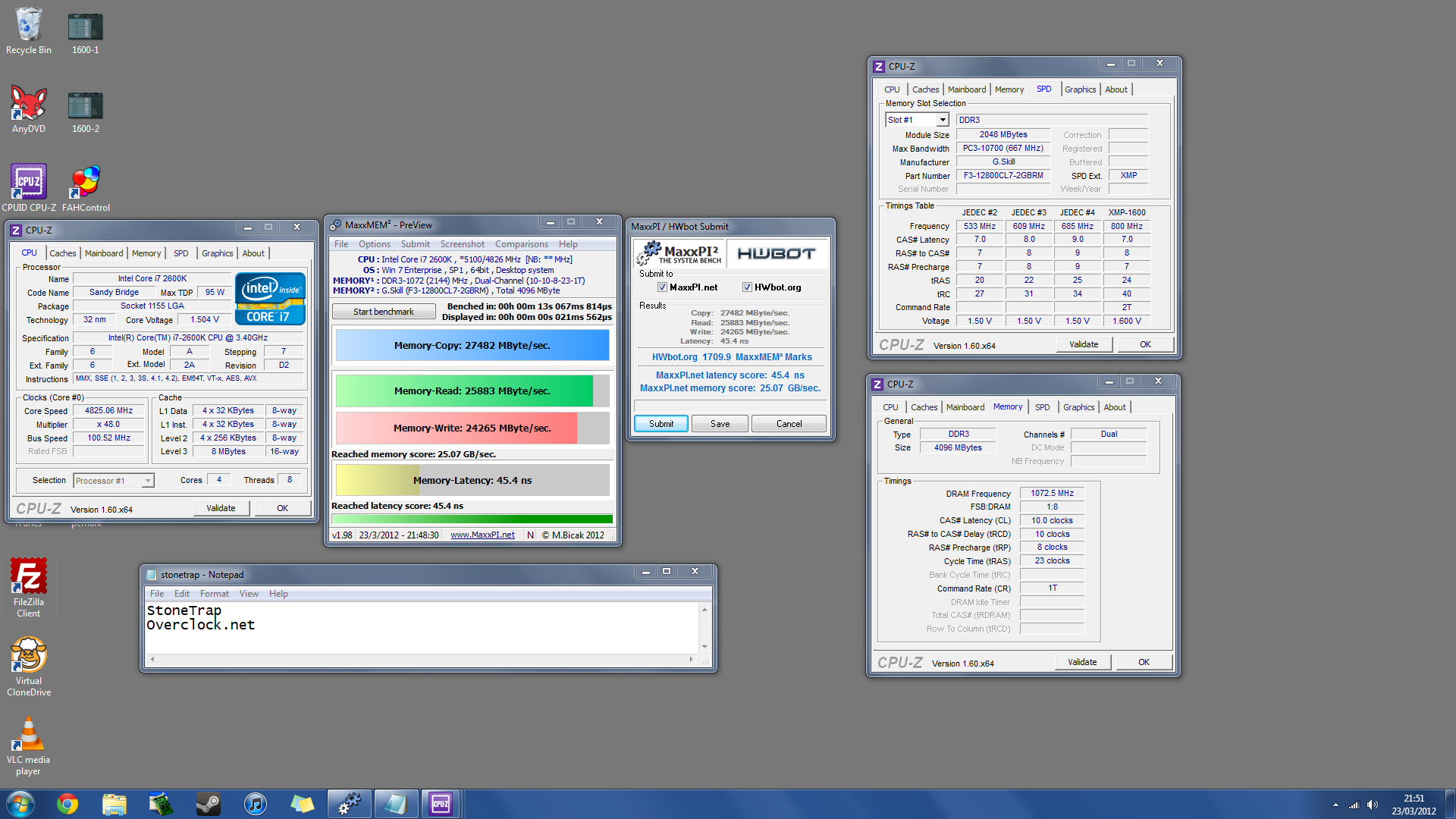1456x819 pixels.
Task: Click the MaxxMEM title bar icon
Action: (x=336, y=225)
